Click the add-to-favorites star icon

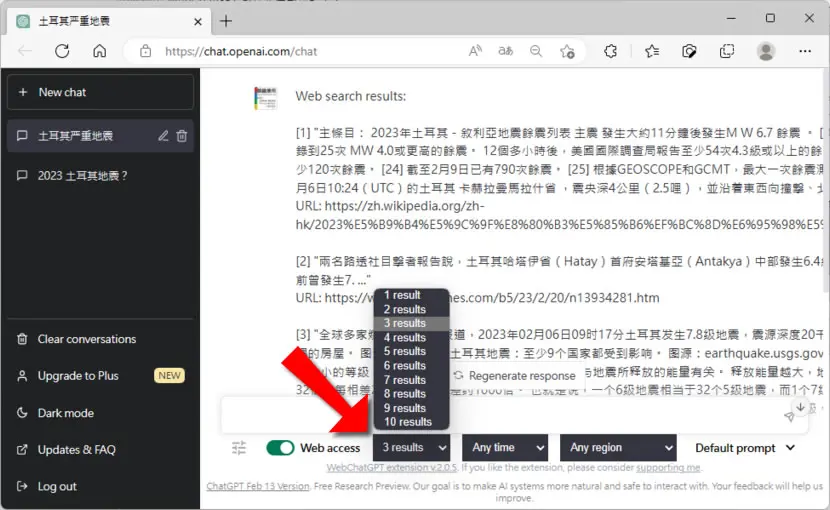pyautogui.click(x=567, y=51)
